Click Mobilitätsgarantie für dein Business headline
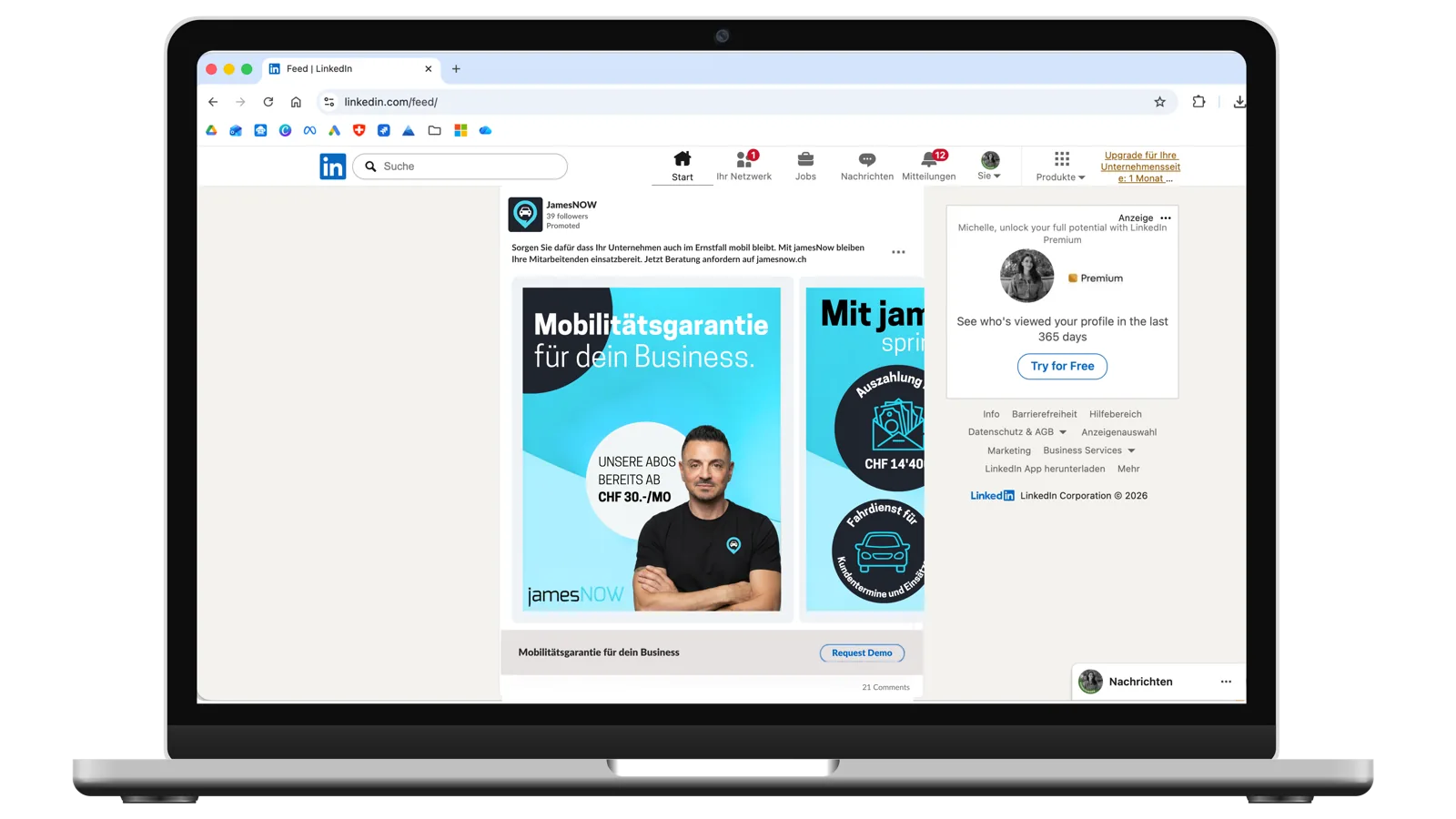This screenshot has height=819, width=1456. pyautogui.click(x=599, y=652)
